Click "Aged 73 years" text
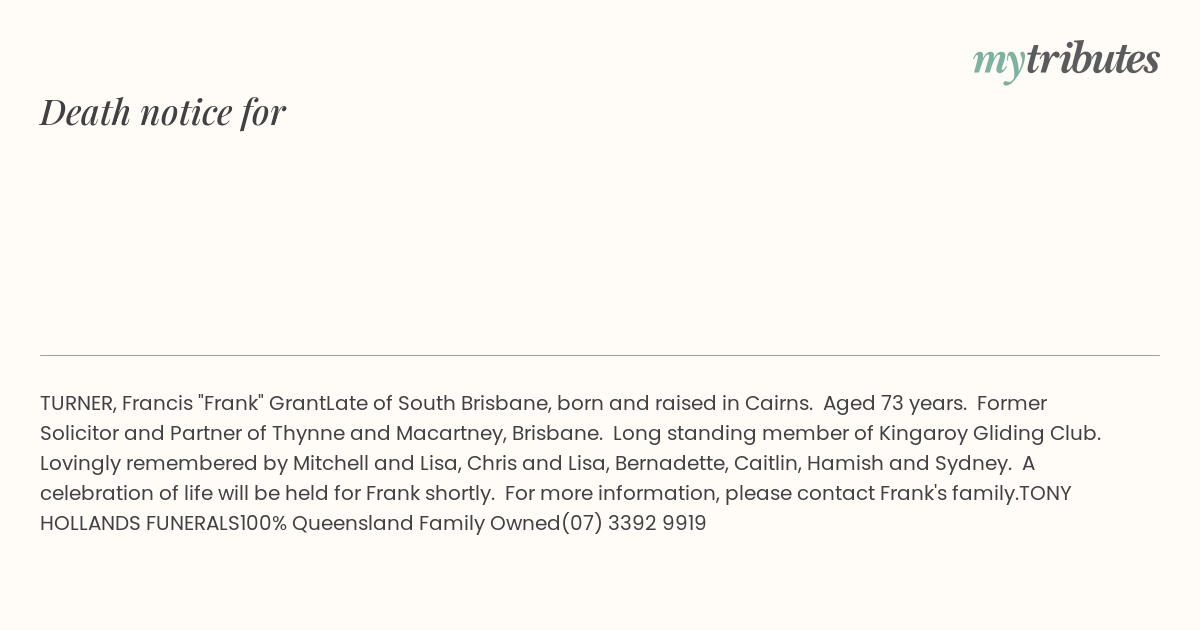 894,403
